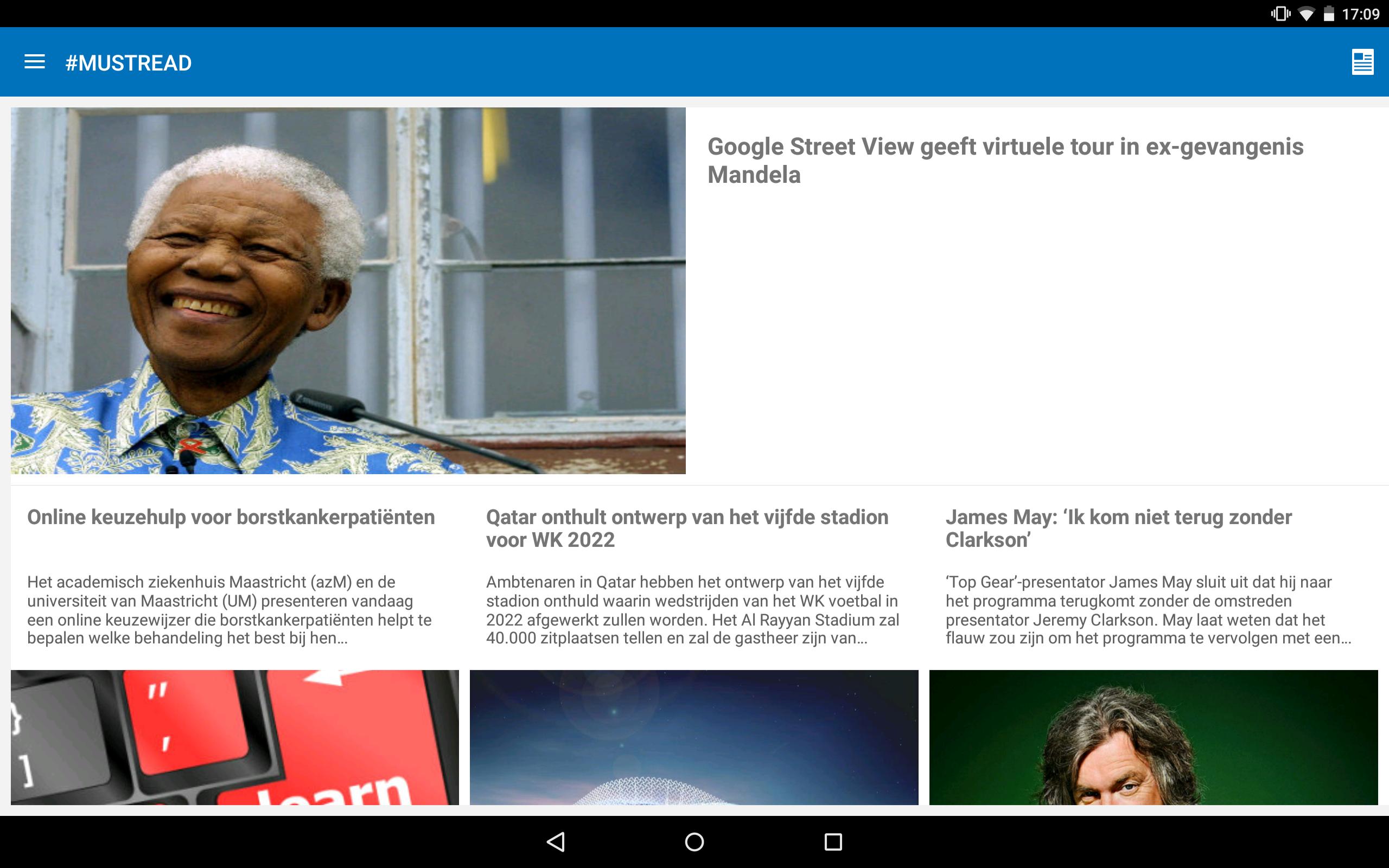
Task: Open the Qatar stadium night-sky thumbnail
Action: coord(694,737)
